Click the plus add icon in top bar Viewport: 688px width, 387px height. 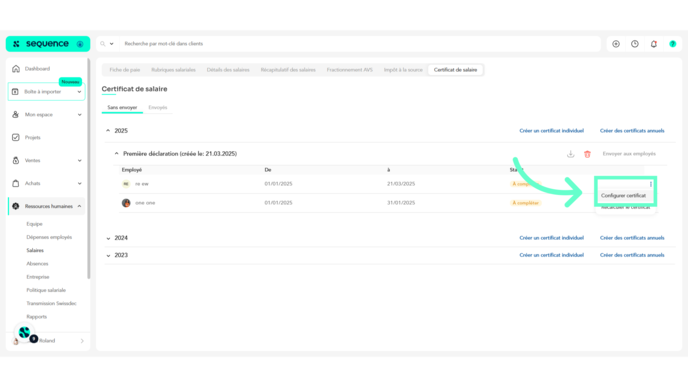pyautogui.click(x=616, y=44)
